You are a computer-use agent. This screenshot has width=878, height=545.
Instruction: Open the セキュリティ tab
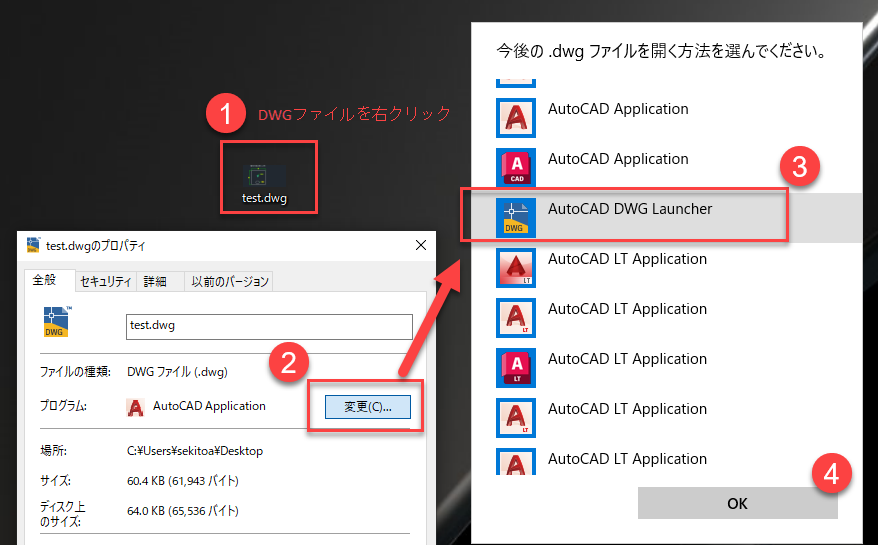tap(105, 282)
